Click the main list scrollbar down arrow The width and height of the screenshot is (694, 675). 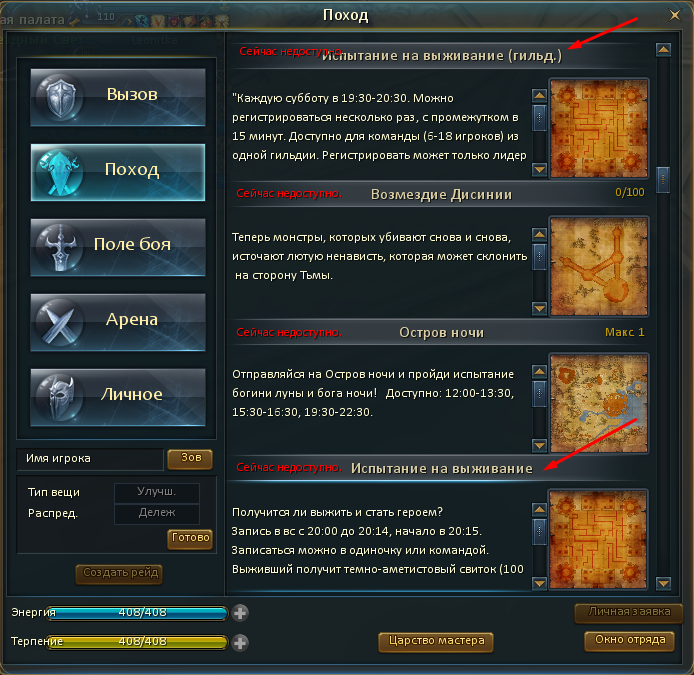point(663,583)
